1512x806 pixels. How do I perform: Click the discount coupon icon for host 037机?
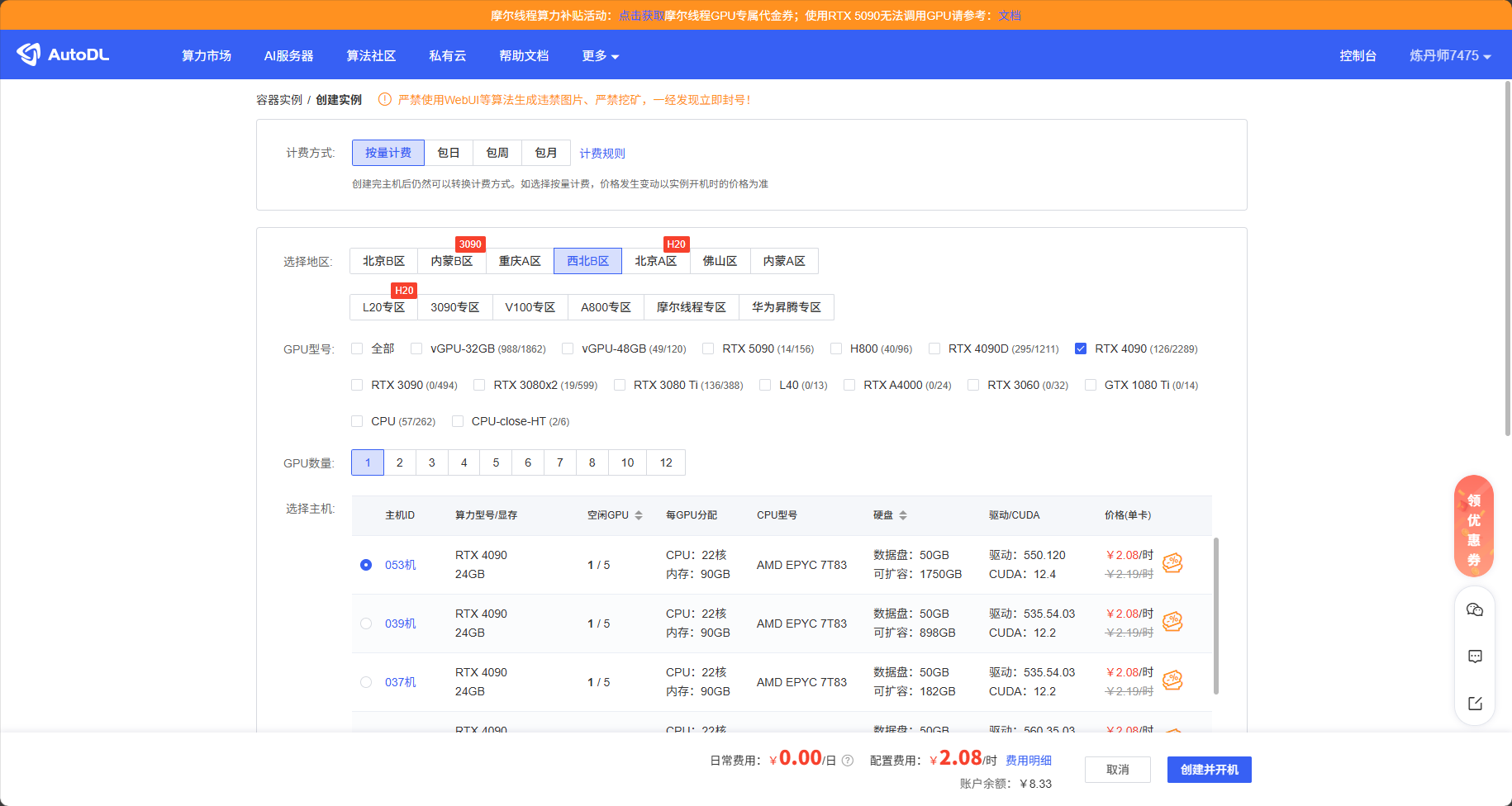tap(1172, 680)
